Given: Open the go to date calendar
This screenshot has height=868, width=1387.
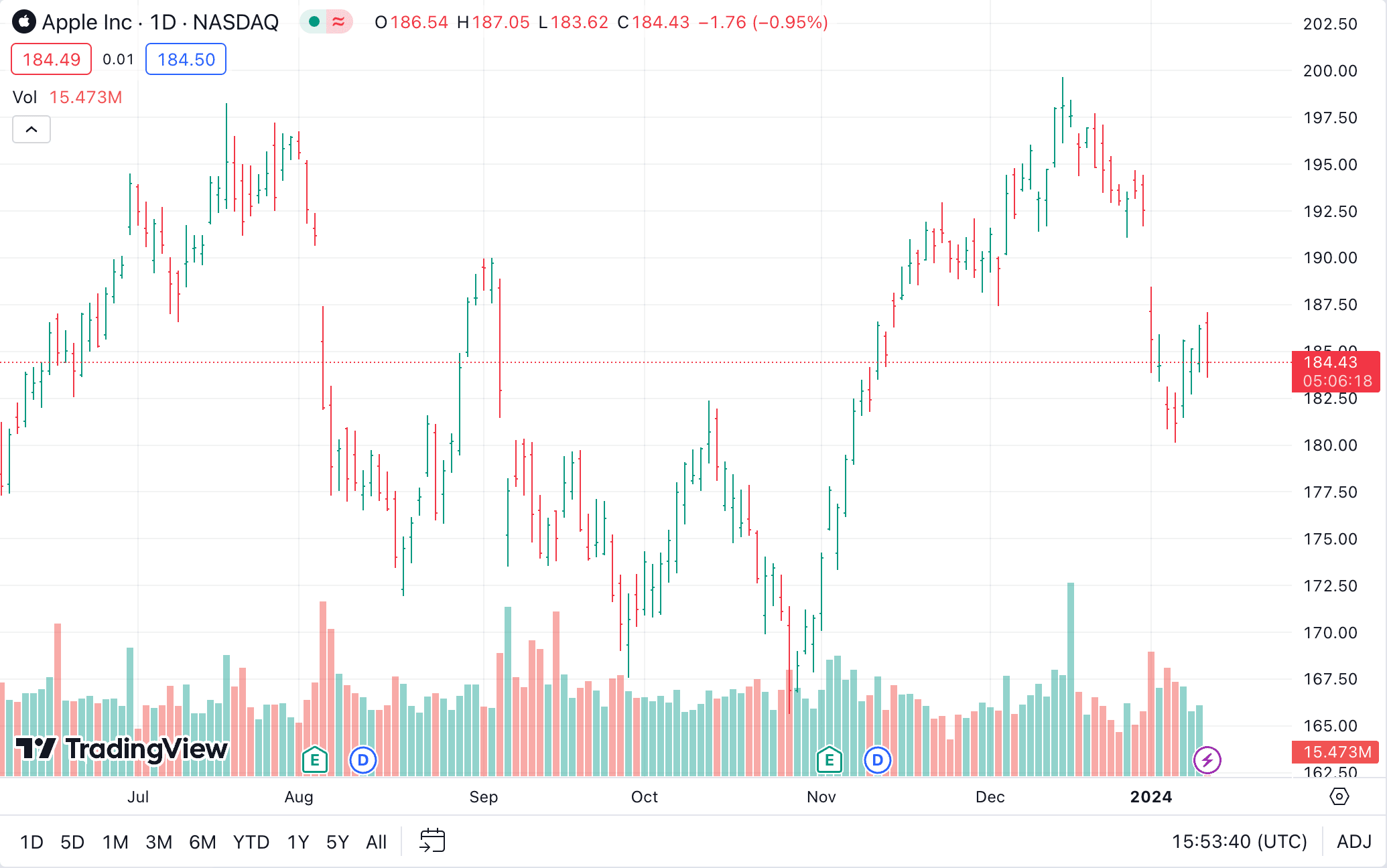Looking at the screenshot, I should click(432, 841).
